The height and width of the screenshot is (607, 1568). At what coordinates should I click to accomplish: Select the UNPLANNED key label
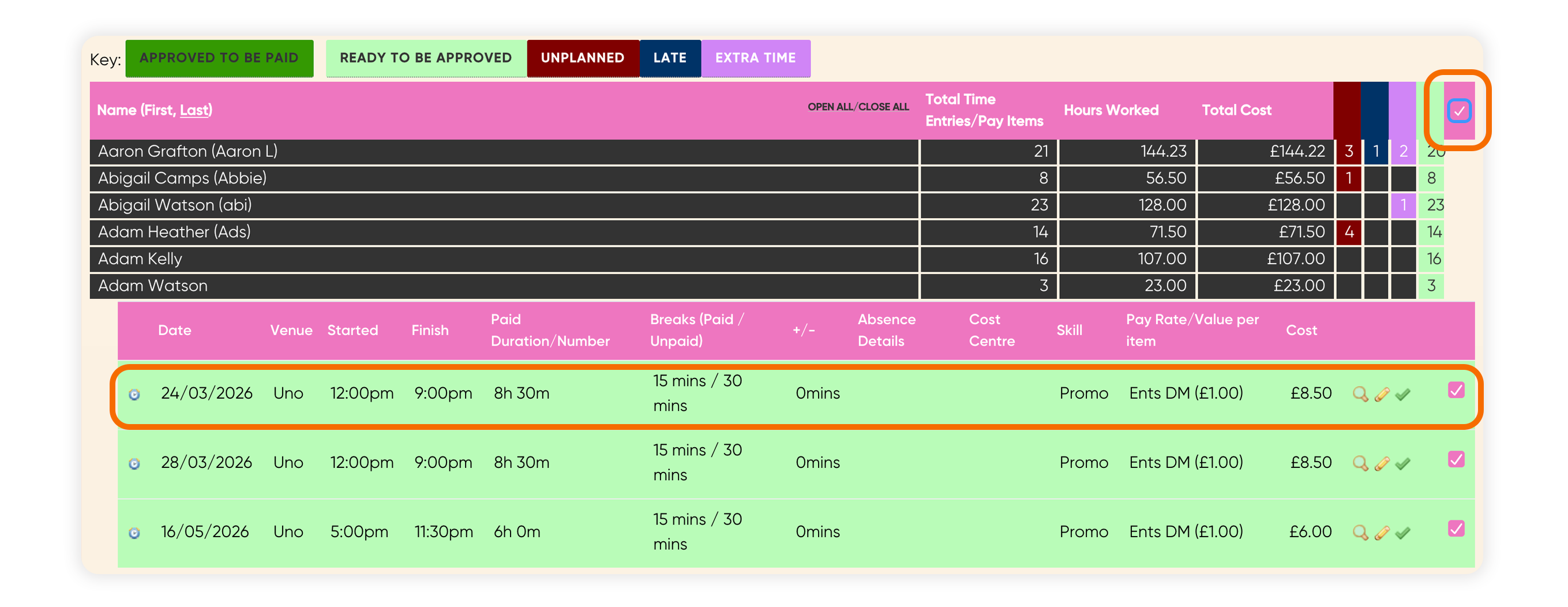[x=583, y=58]
